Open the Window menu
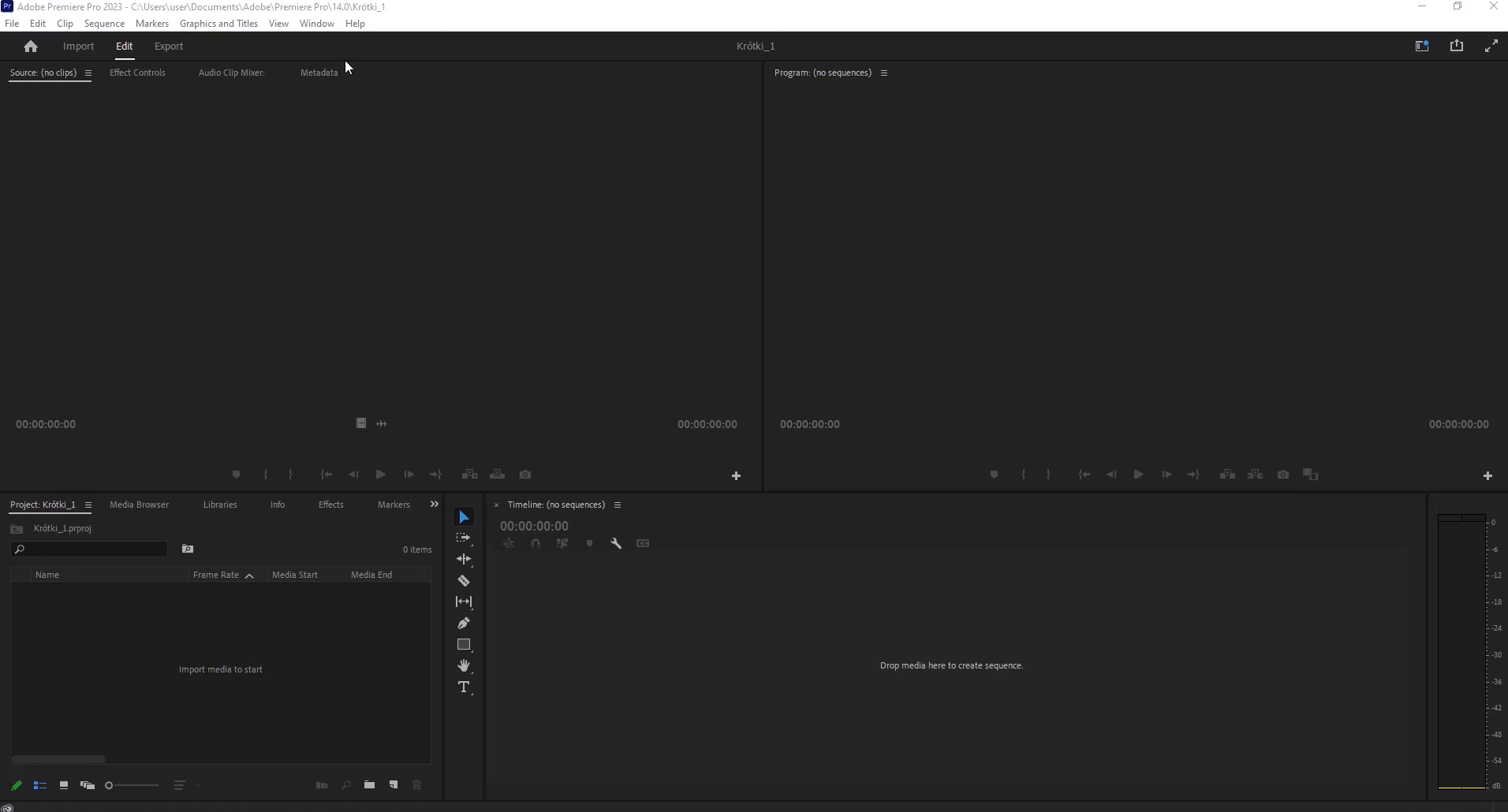1508x812 pixels. (317, 24)
